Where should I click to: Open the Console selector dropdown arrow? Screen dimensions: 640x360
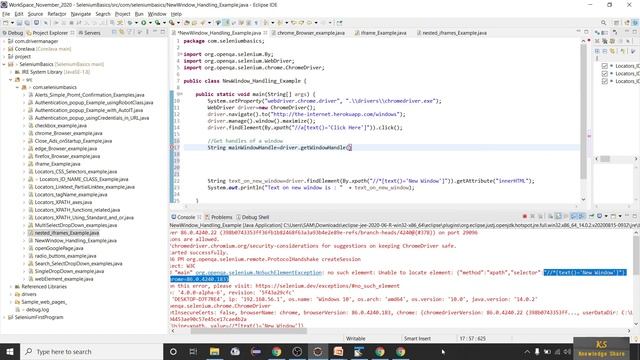606,216
